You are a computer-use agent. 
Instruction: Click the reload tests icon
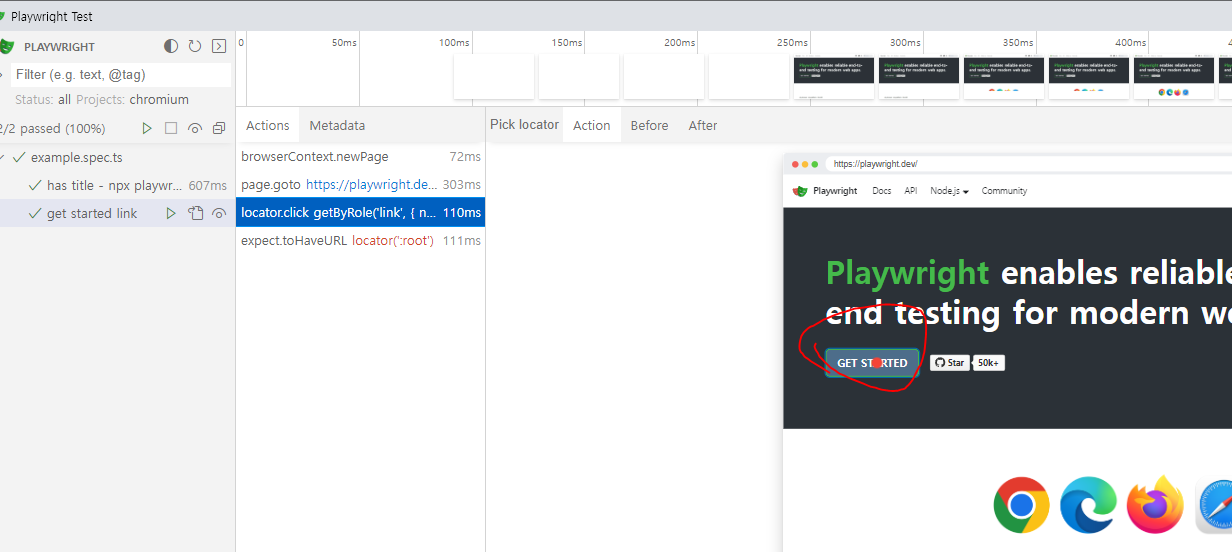point(195,46)
